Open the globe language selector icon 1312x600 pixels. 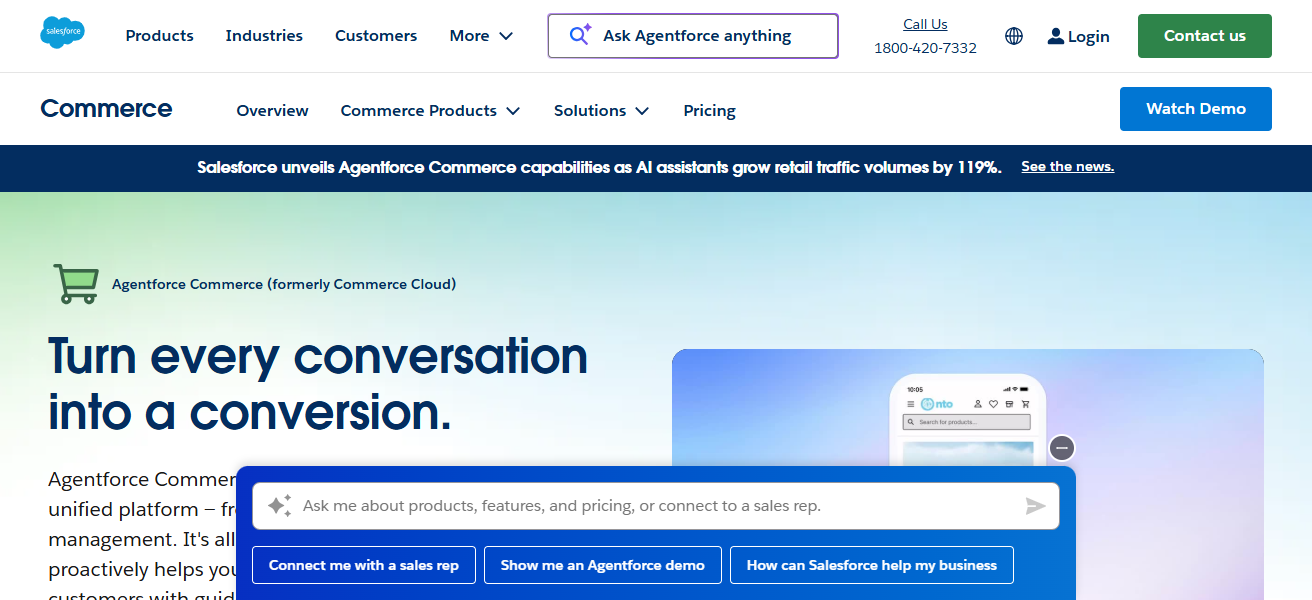[x=1014, y=36]
